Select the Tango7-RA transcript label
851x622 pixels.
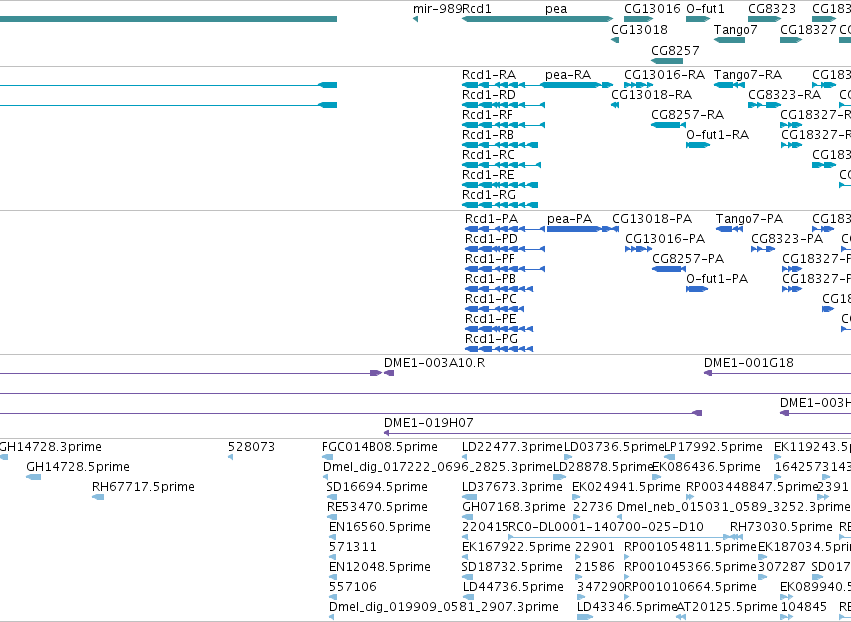coord(748,75)
